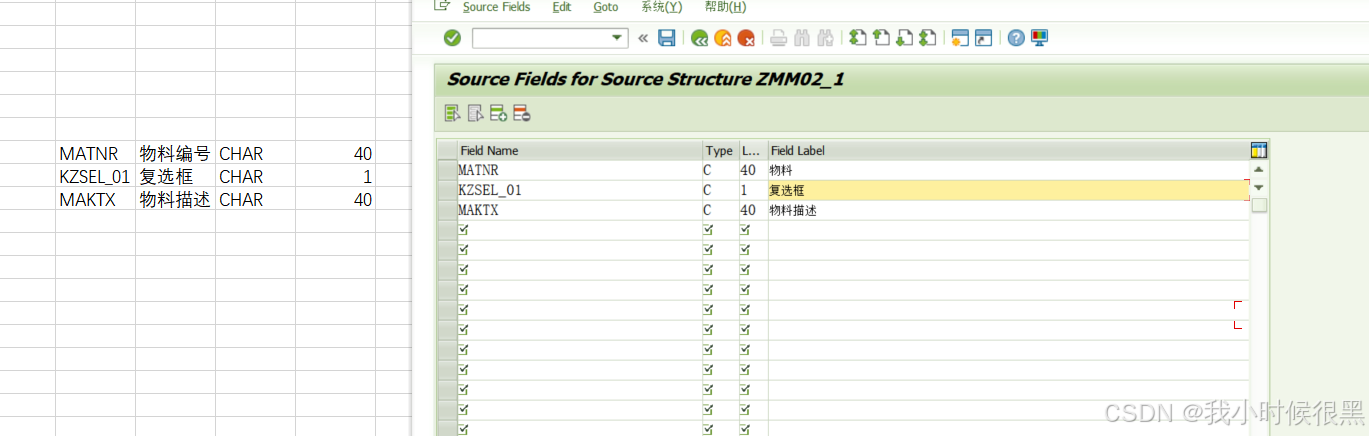Open the 帮助(H) menu

click(x=725, y=7)
